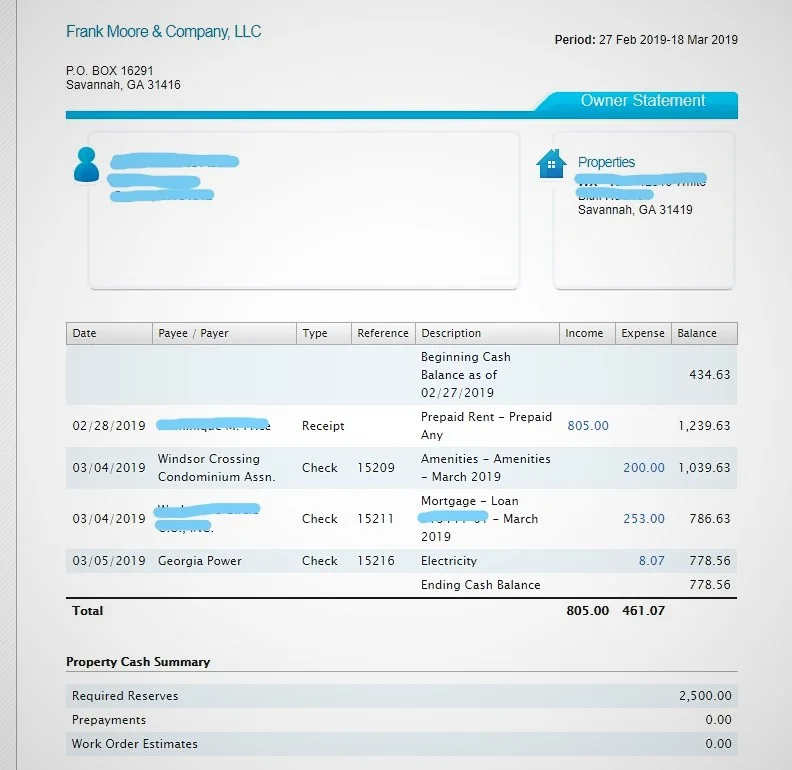Click check reference 15216
The image size is (792, 770).
[376, 561]
